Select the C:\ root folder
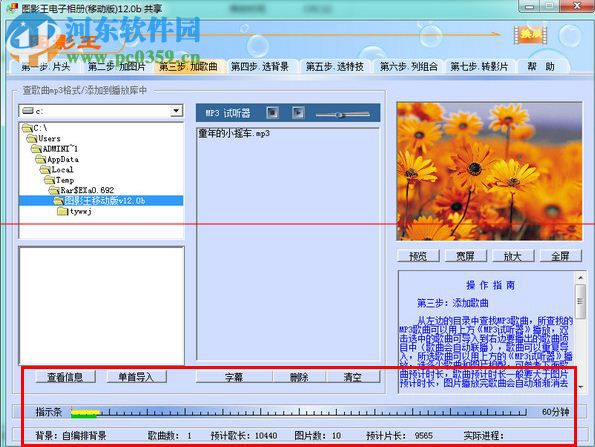This screenshot has height=447, width=595. click(35, 128)
